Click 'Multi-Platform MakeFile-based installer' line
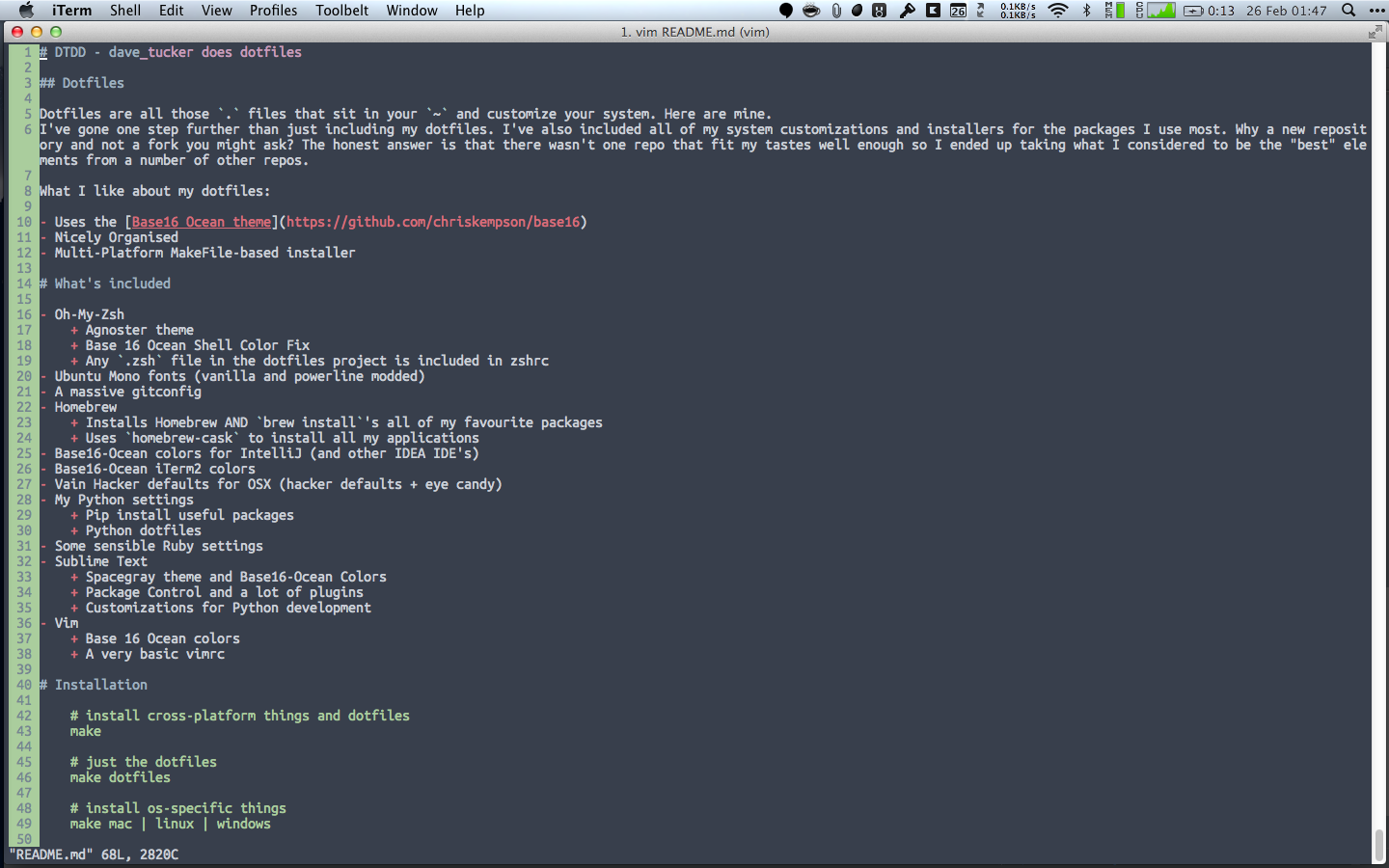 point(205,253)
